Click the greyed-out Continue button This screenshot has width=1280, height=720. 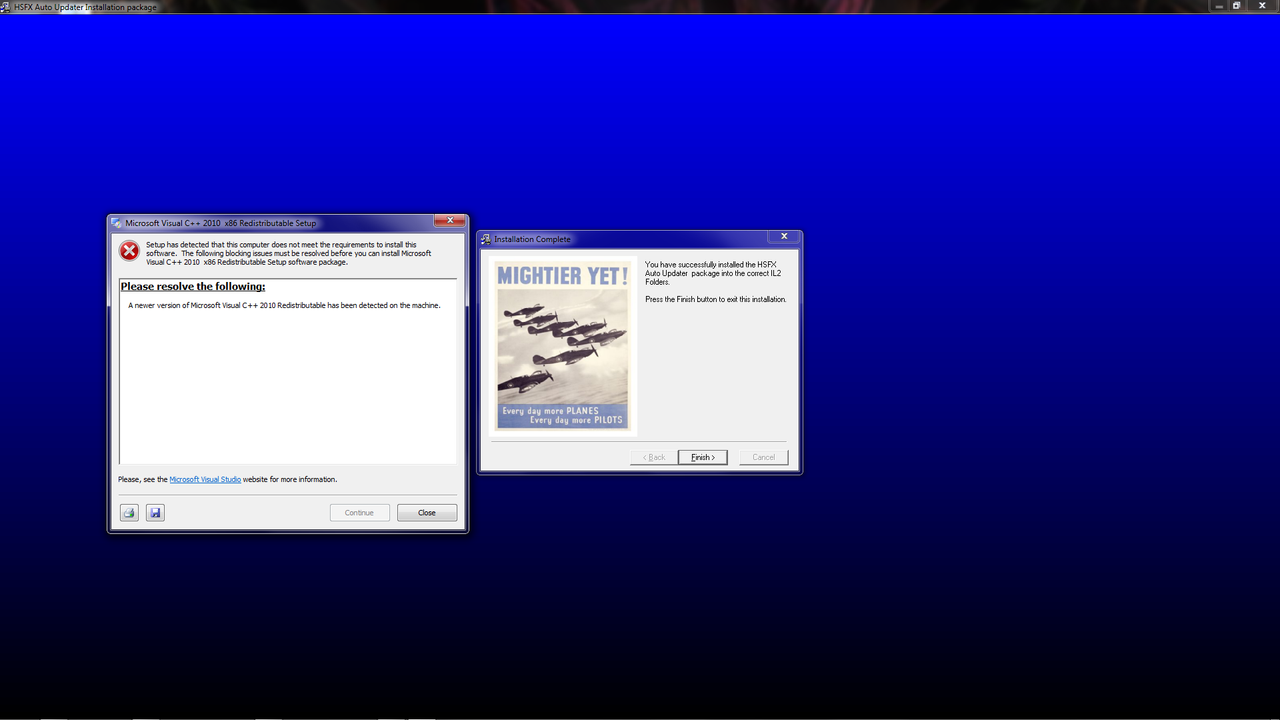[x=359, y=513]
